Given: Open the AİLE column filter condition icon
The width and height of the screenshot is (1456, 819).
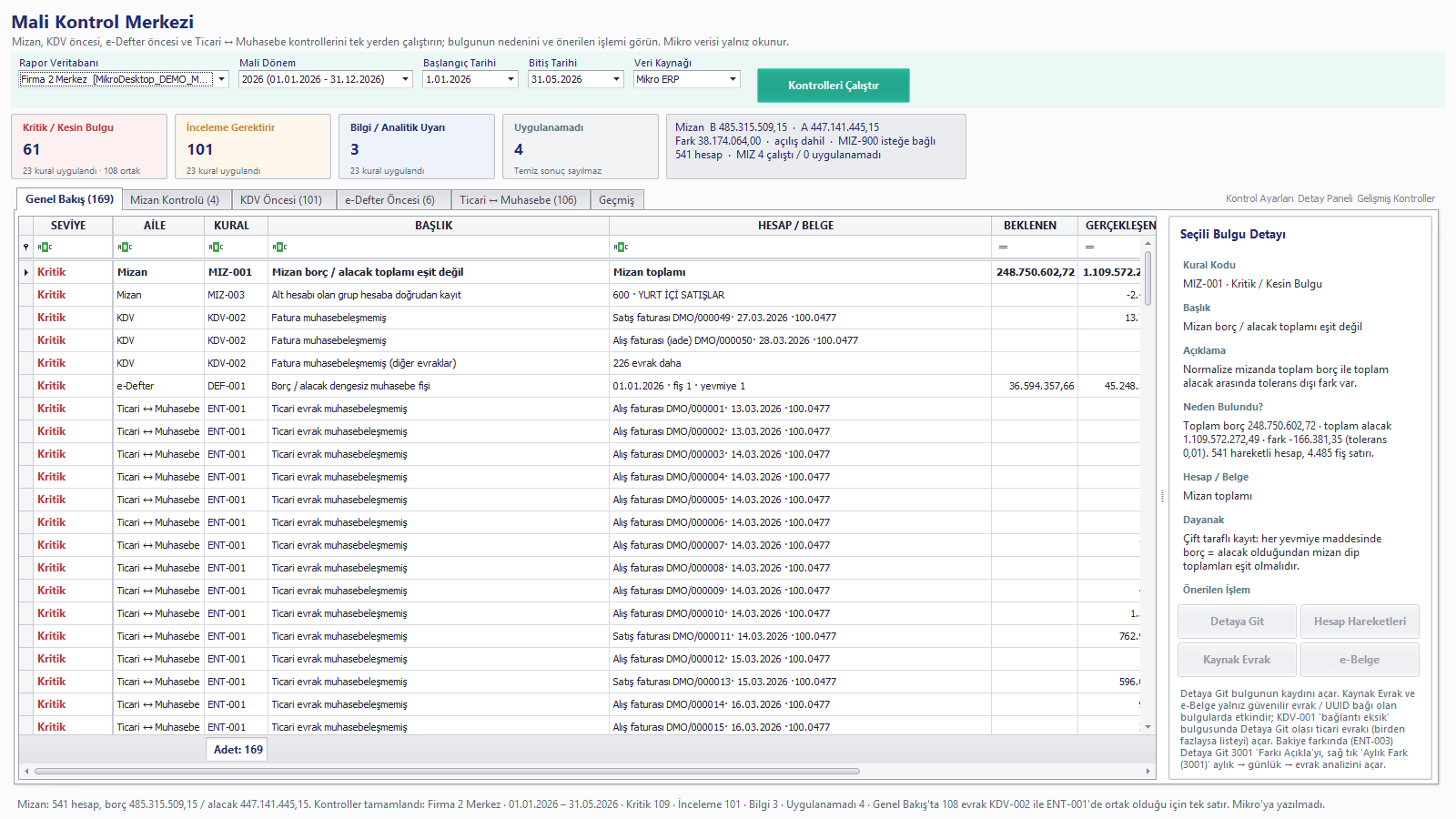Looking at the screenshot, I should 125,248.
